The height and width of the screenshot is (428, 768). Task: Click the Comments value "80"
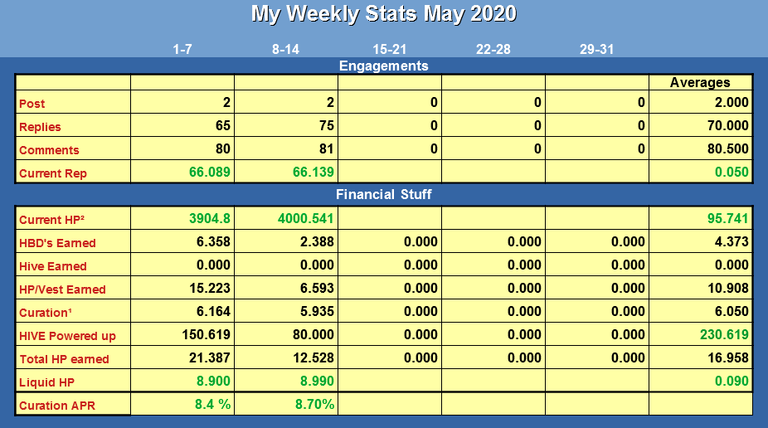click(x=223, y=148)
